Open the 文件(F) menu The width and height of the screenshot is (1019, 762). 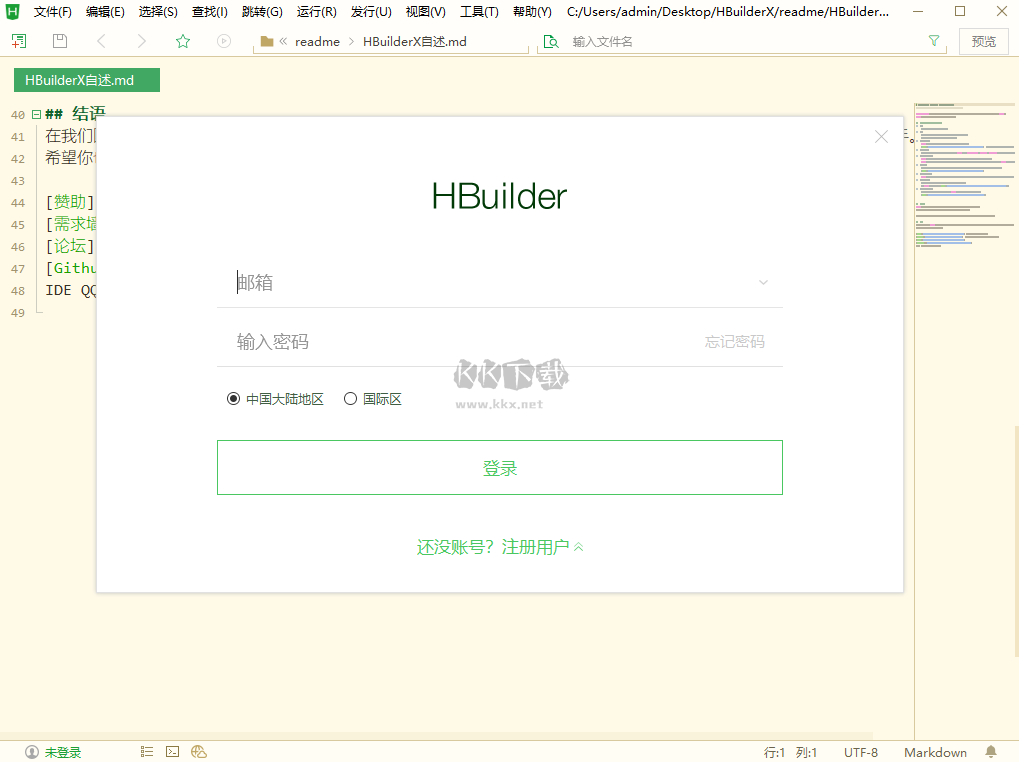tap(53, 12)
